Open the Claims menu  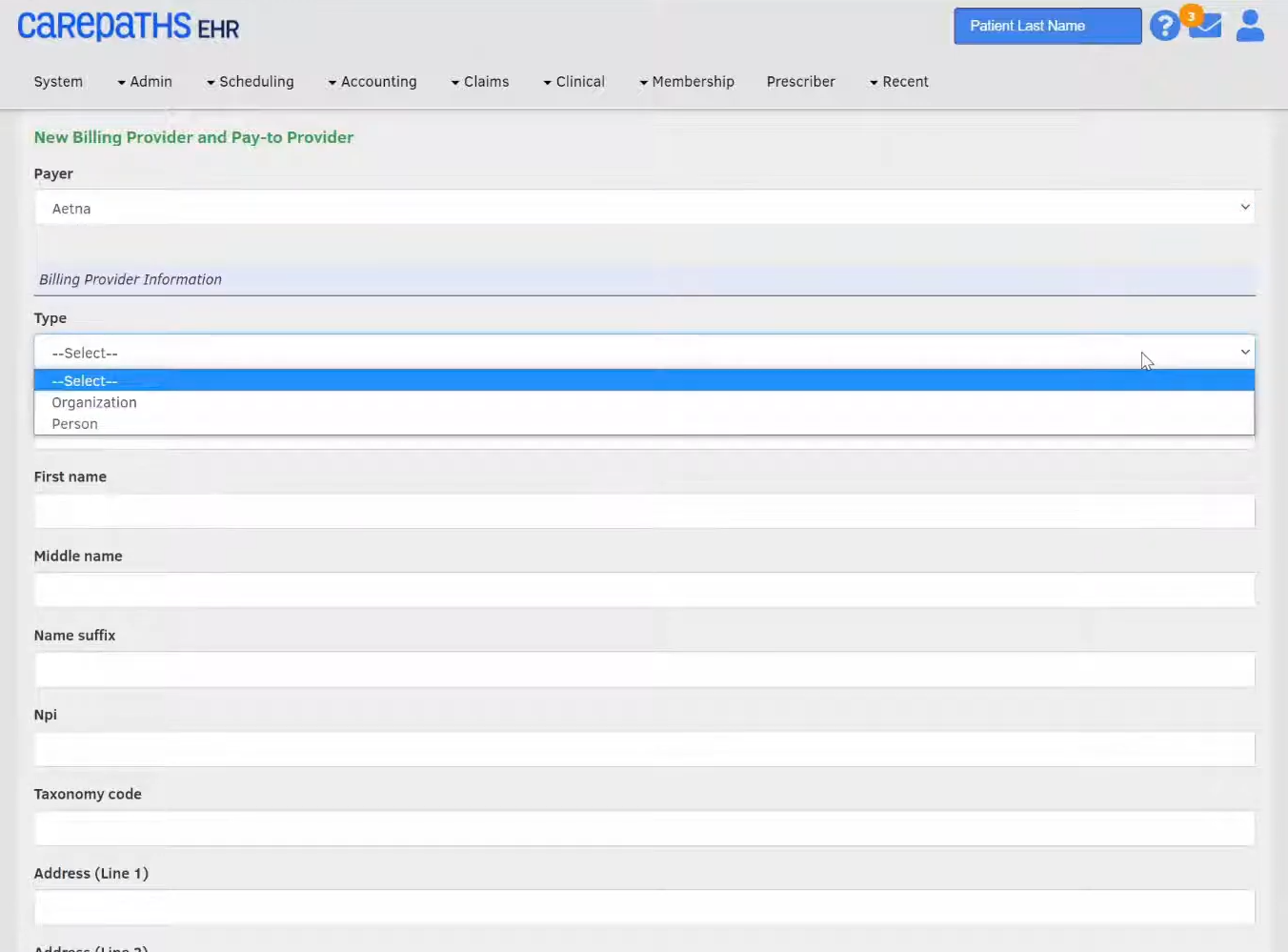(480, 82)
